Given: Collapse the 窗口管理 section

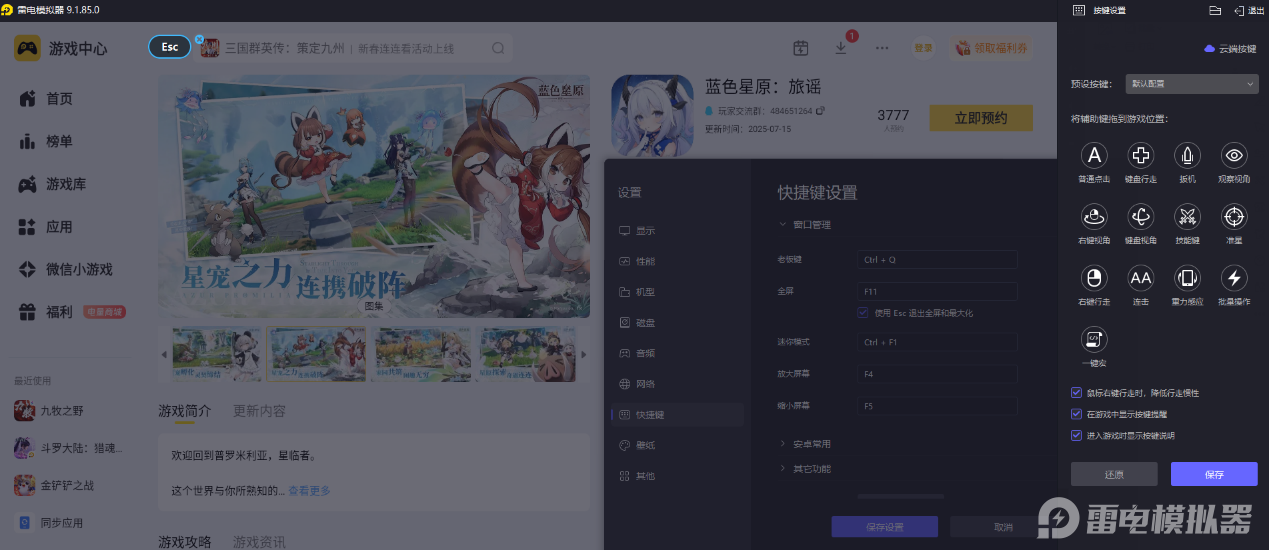Looking at the screenshot, I should (805, 225).
